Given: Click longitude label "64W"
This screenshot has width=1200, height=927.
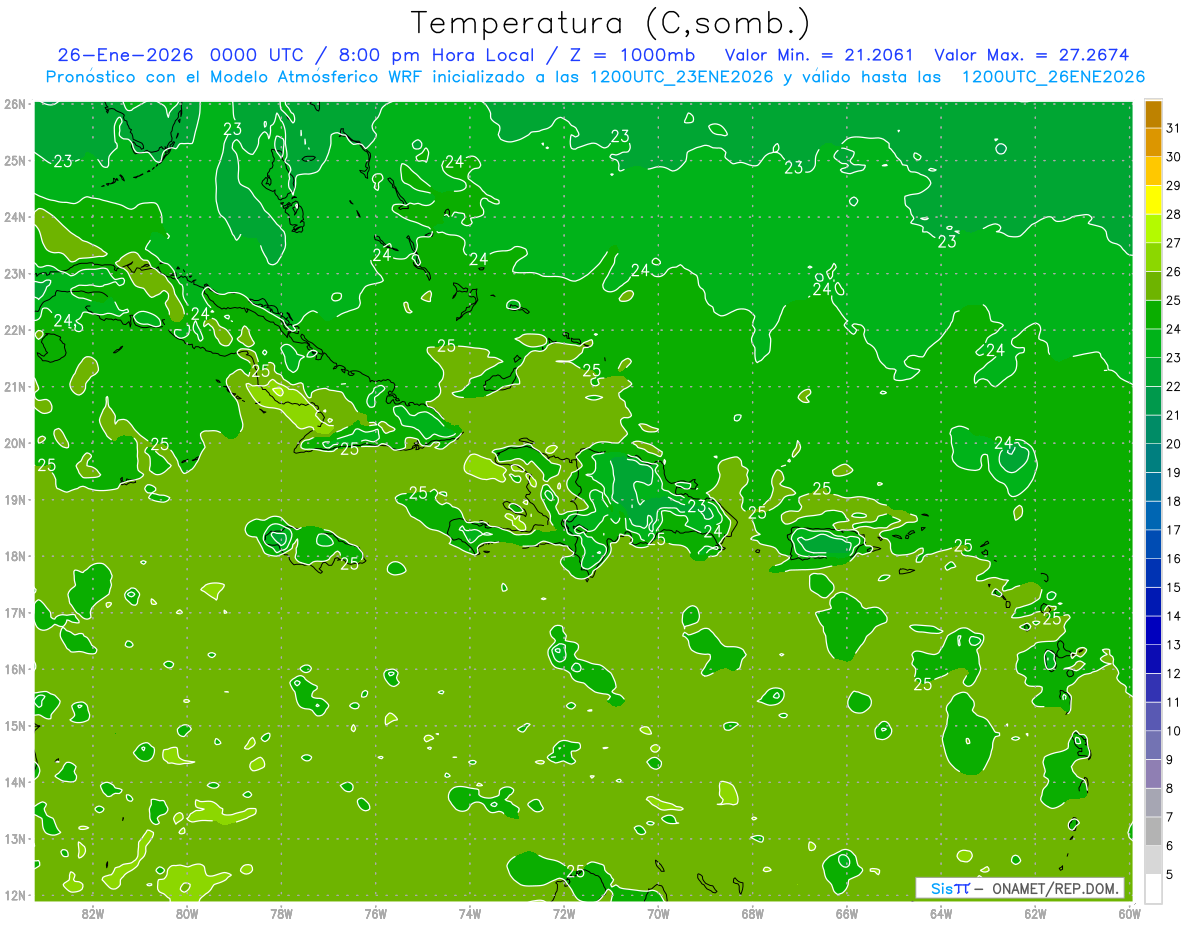Looking at the screenshot, I should [941, 913].
